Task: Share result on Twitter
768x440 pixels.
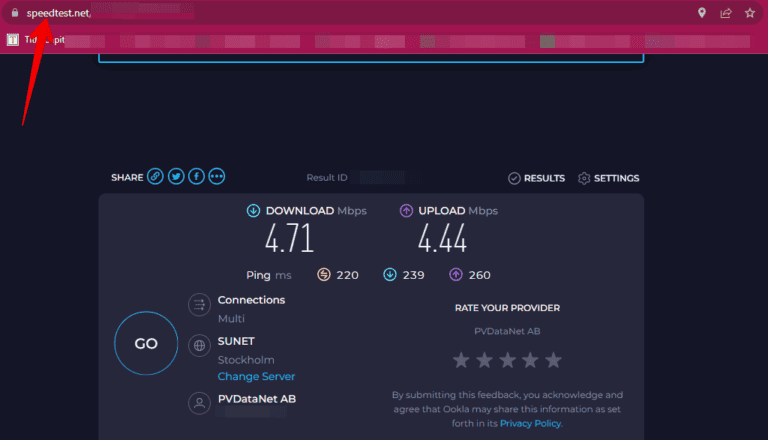Action: coord(176,177)
